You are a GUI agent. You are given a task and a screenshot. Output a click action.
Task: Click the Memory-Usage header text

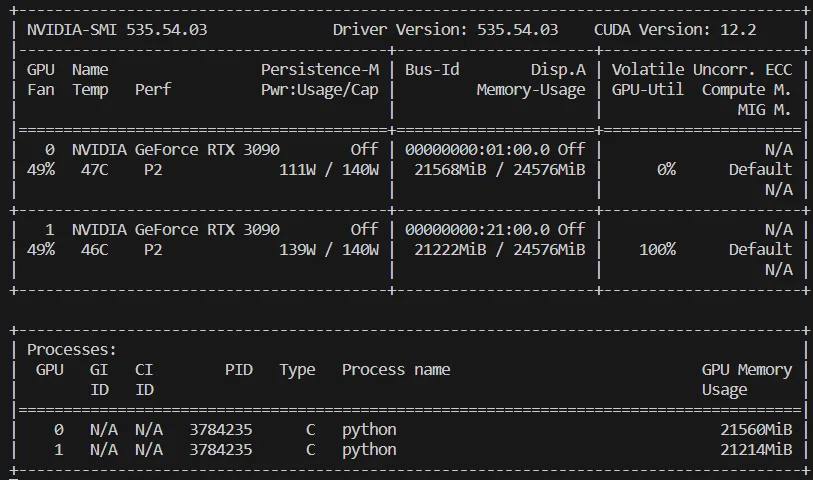pyautogui.click(x=531, y=90)
